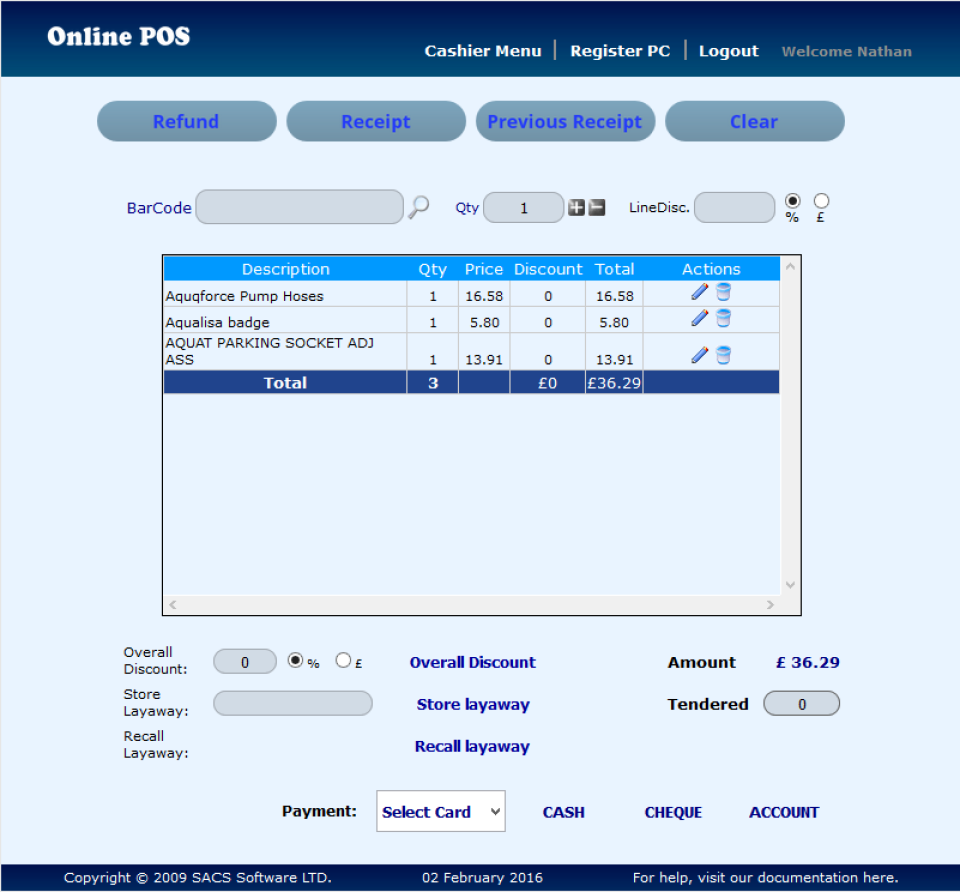Search barcode using the magnifier icon
The image size is (960, 892).
(419, 206)
